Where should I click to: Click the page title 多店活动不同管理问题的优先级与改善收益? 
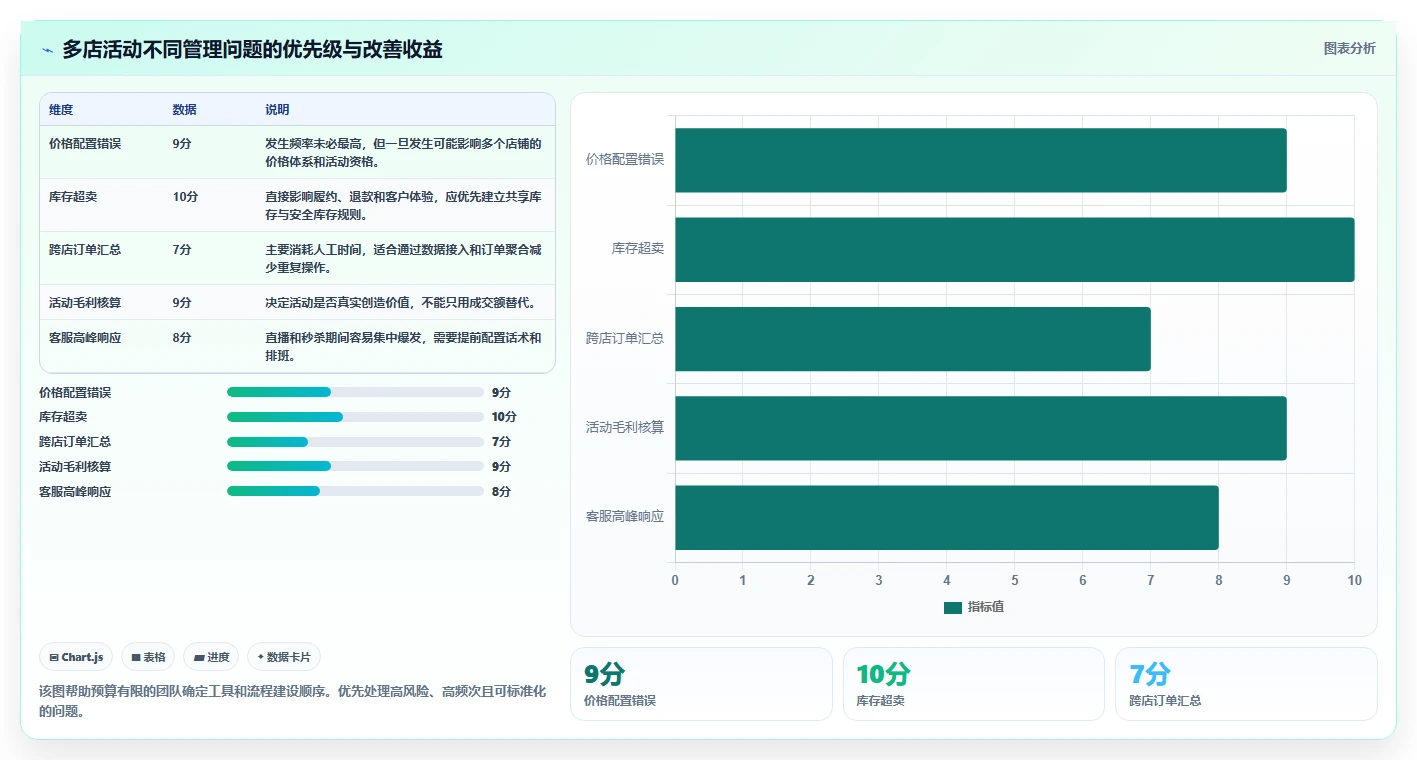[253, 50]
